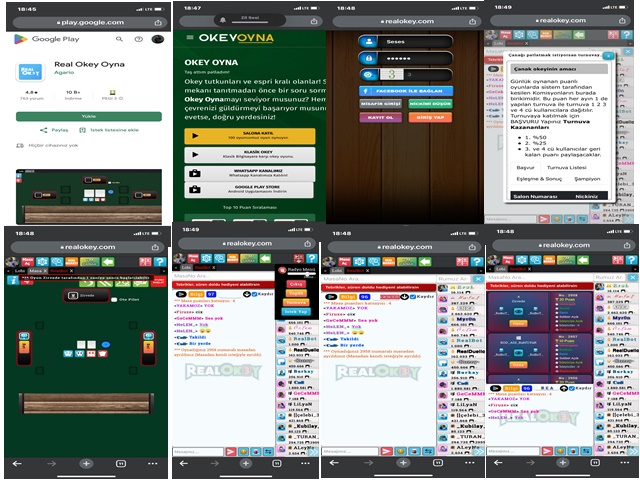Tap the green NİCKİNİ DÜŞÜR button
This screenshot has width=640, height=480.
point(430,104)
